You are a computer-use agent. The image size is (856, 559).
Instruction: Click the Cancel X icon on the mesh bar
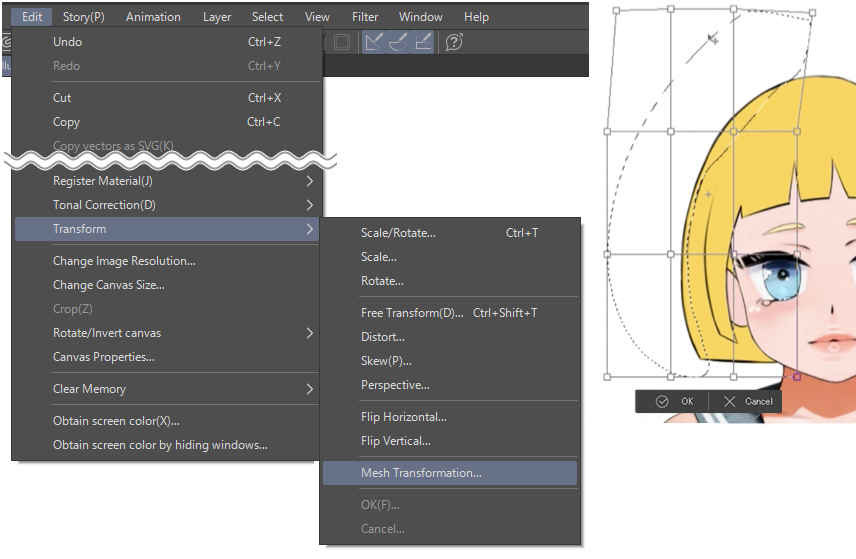(729, 401)
